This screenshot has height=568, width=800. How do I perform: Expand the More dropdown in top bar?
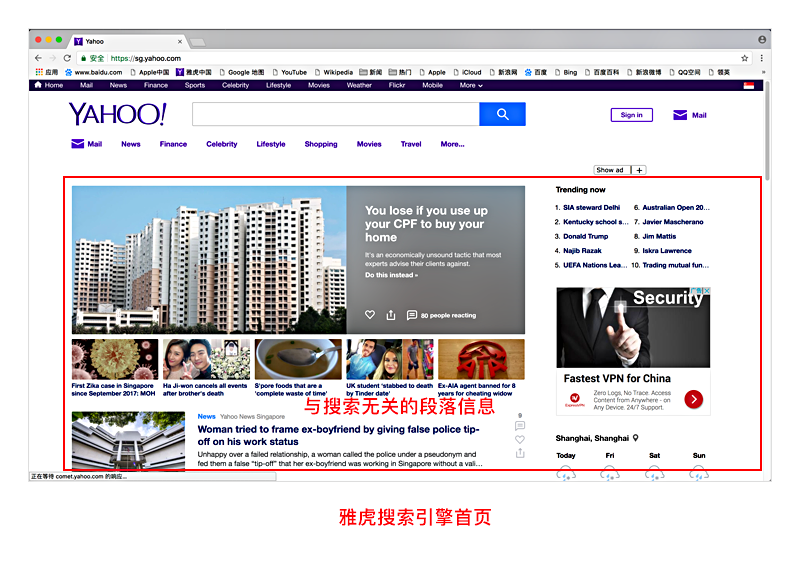[x=471, y=85]
